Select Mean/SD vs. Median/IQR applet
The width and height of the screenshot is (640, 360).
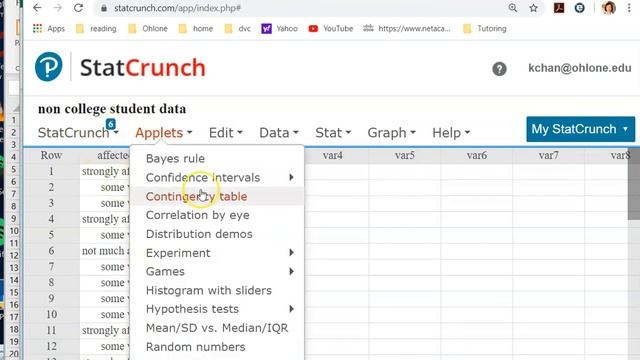pos(217,328)
